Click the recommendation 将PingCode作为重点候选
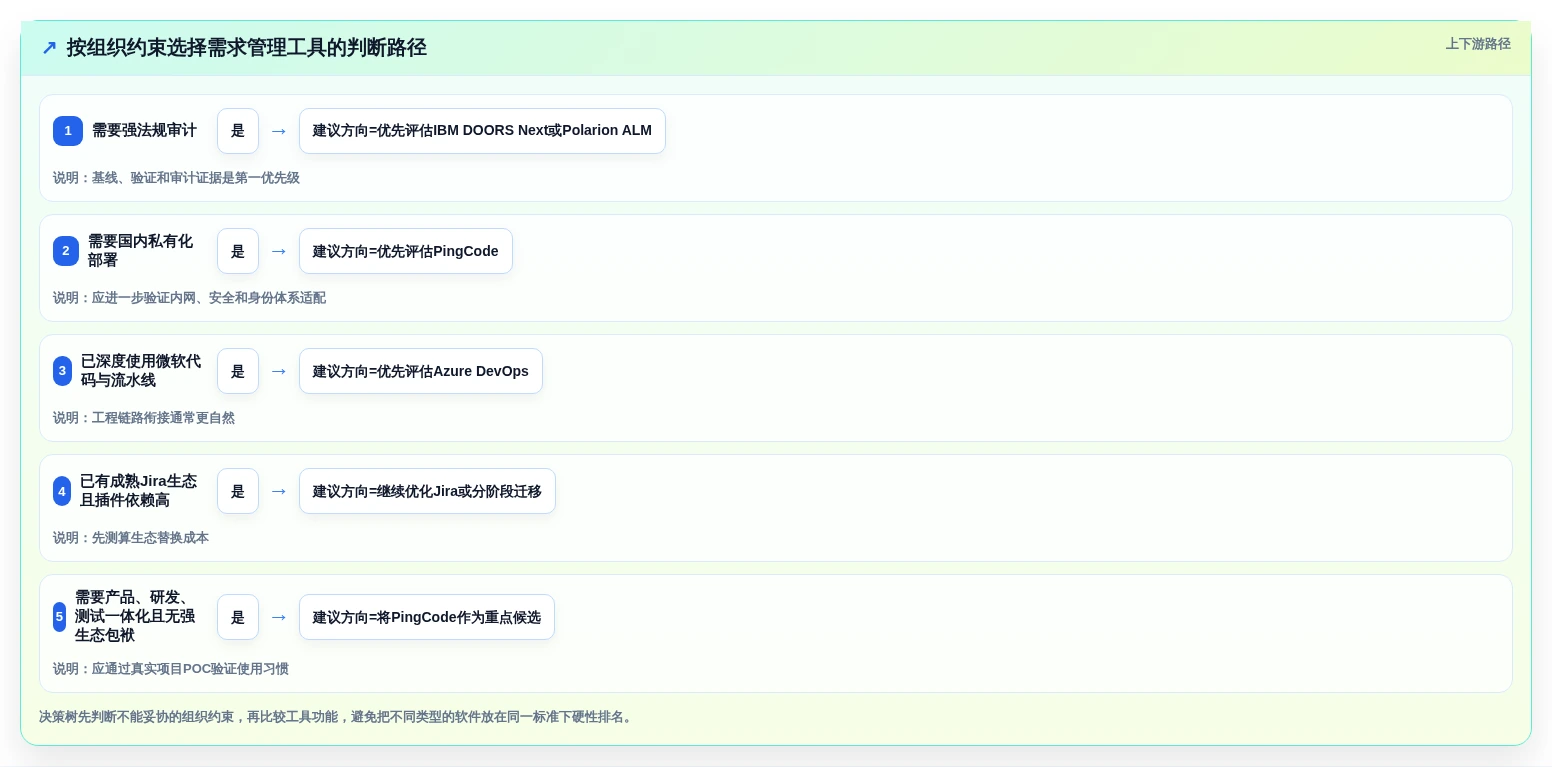Image resolution: width=1552 pixels, height=767 pixels. (427, 617)
